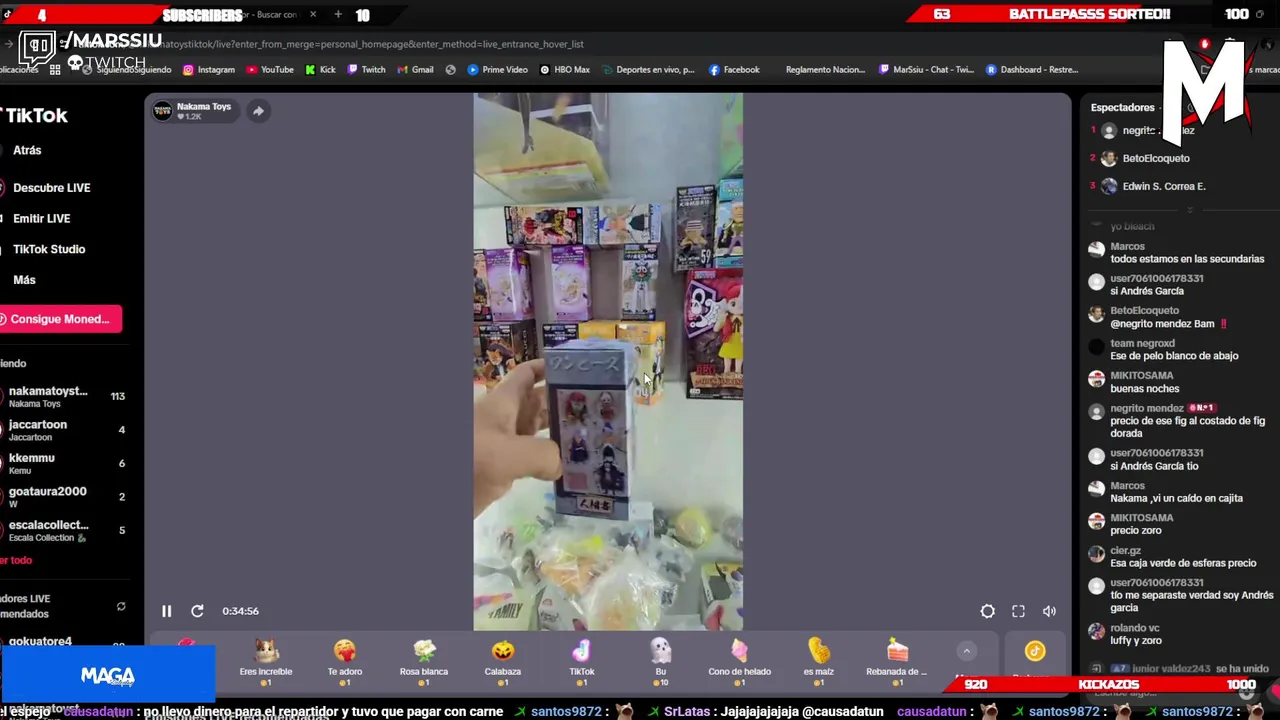1280x720 pixels.
Task: Open Descubre LIVE section
Action: point(51,188)
